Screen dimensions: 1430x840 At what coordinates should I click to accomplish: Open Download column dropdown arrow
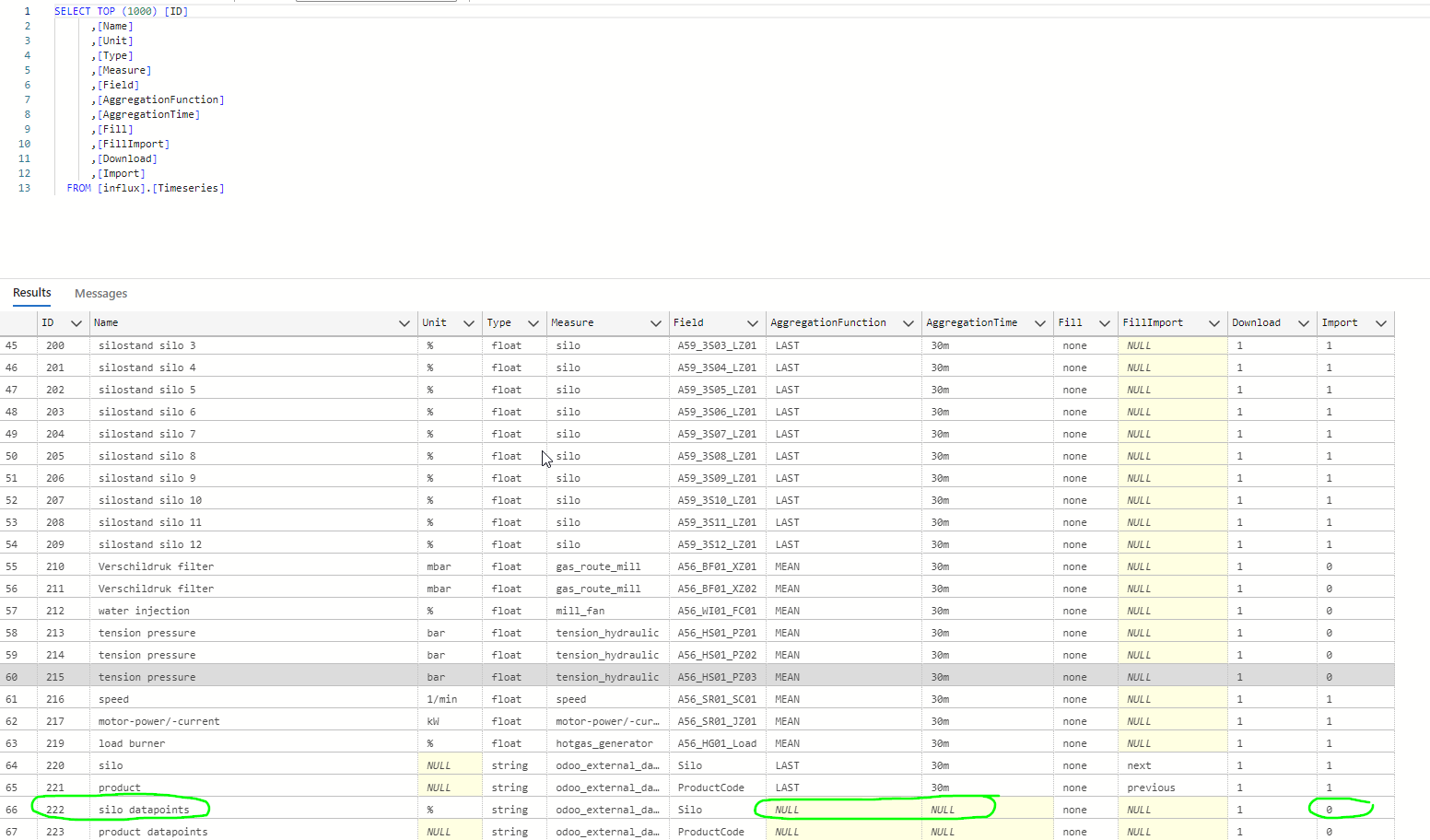[x=1303, y=323]
